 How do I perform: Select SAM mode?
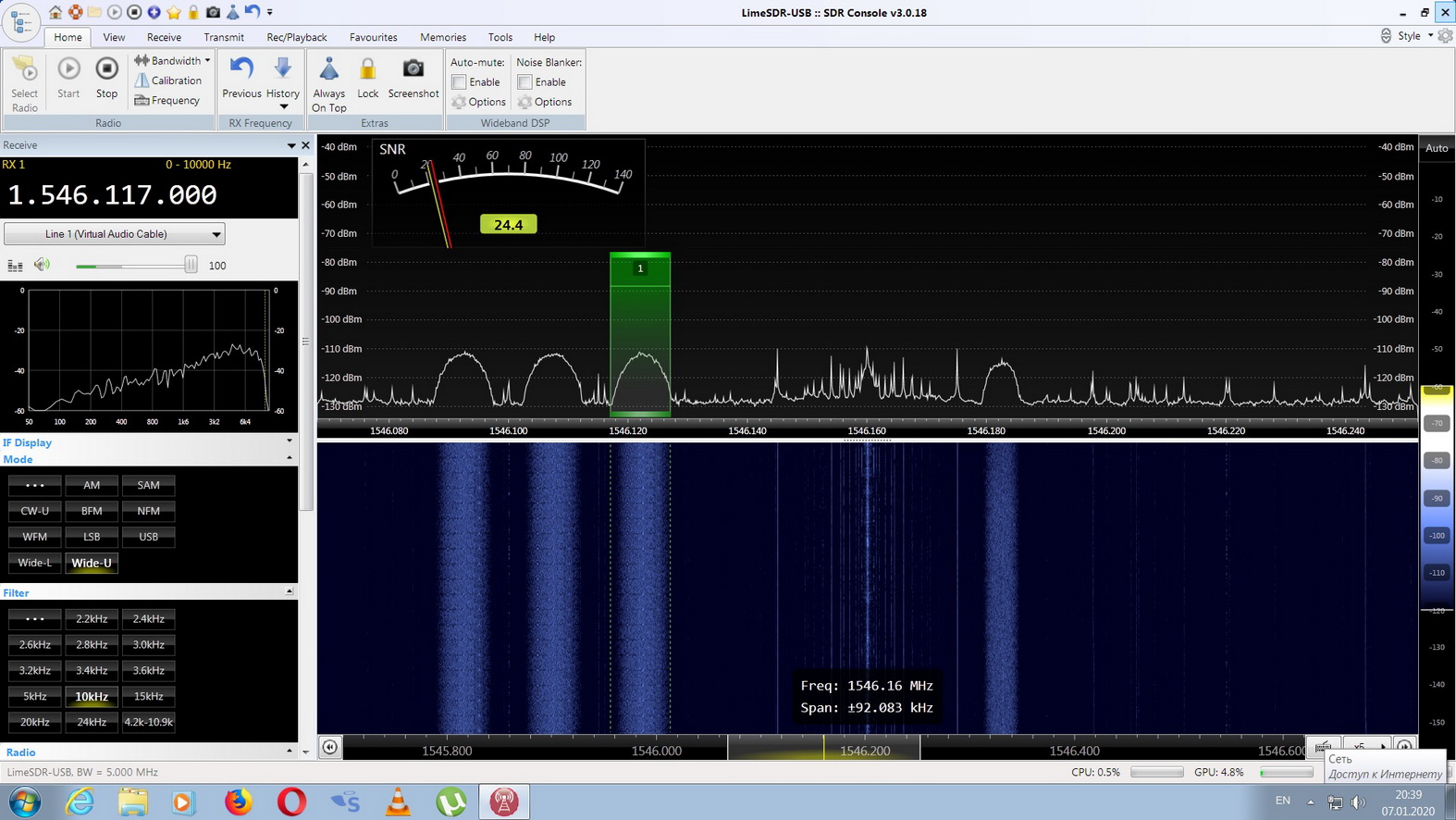148,485
